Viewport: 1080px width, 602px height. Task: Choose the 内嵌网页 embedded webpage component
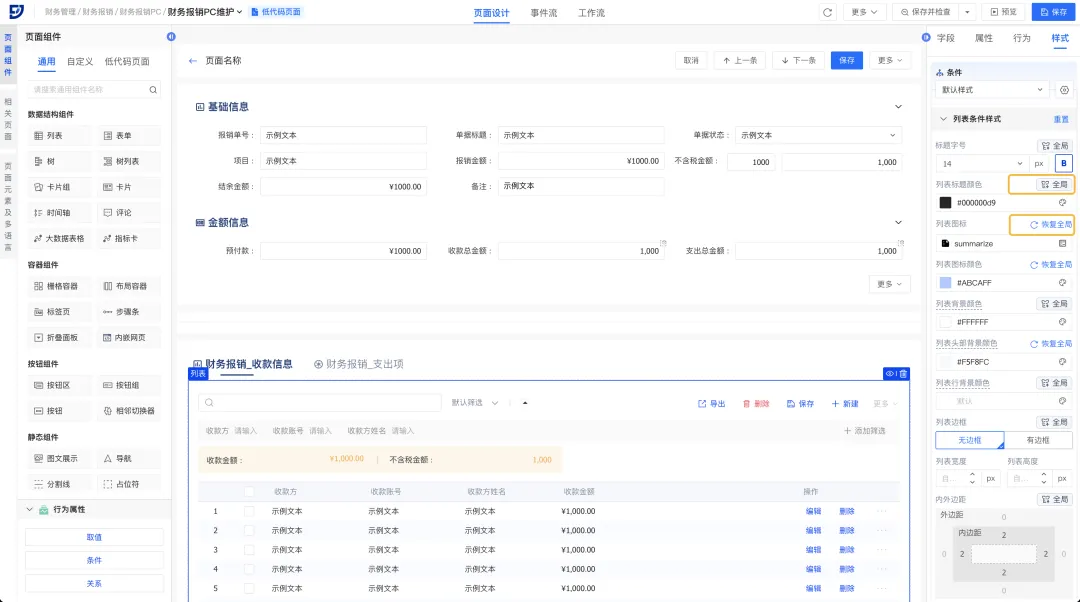(129, 338)
